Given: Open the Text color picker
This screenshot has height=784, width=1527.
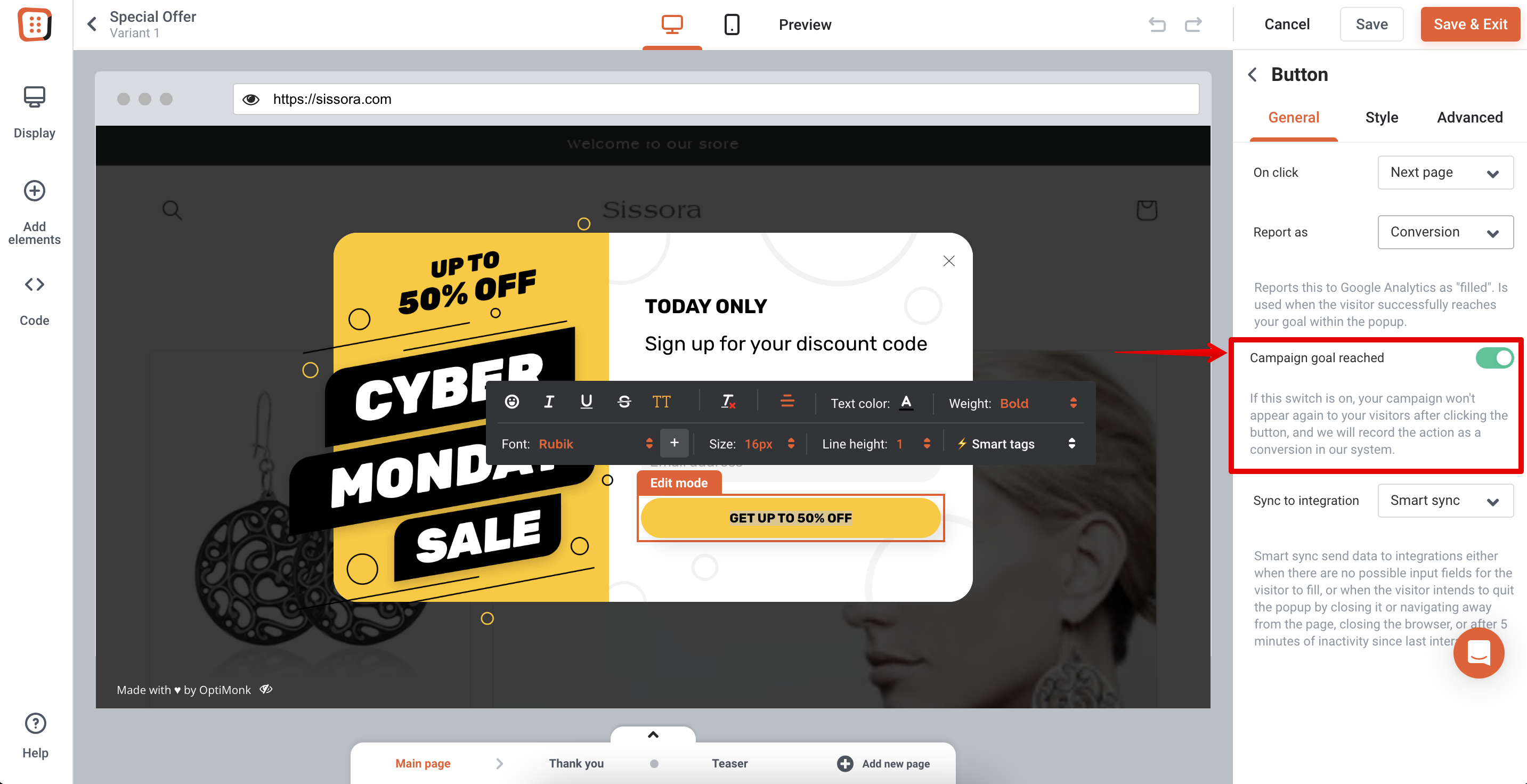Looking at the screenshot, I should pos(906,403).
